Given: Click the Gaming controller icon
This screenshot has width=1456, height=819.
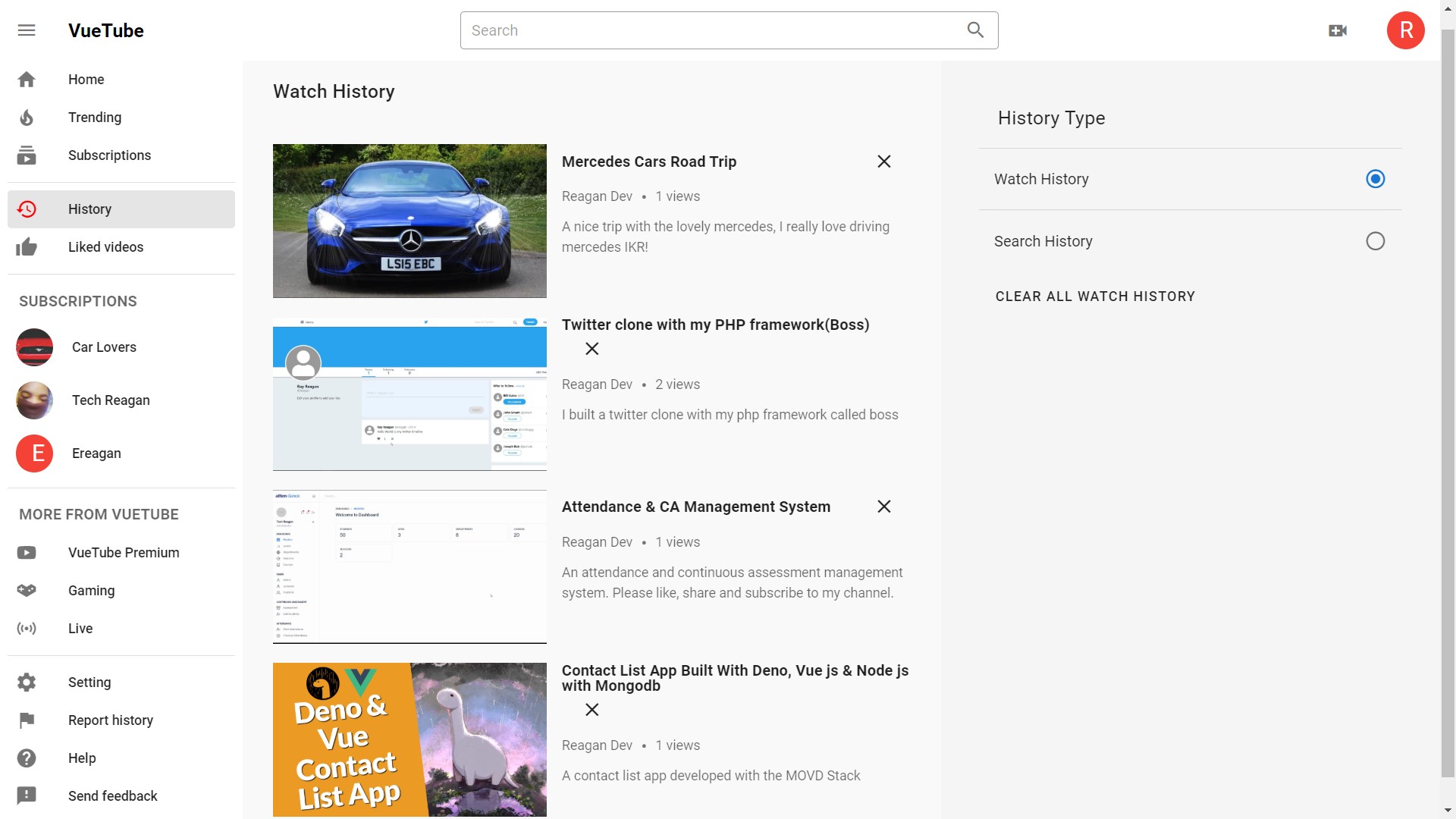Looking at the screenshot, I should pyautogui.click(x=27, y=591).
